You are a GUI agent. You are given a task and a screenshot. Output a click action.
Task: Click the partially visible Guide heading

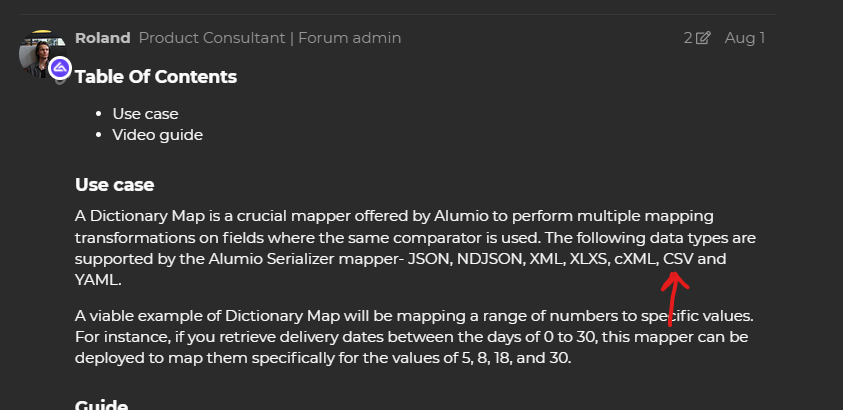pos(102,405)
